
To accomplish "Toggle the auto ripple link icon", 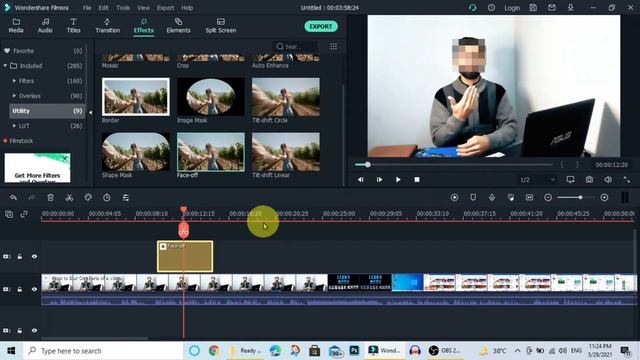I will [24, 214].
